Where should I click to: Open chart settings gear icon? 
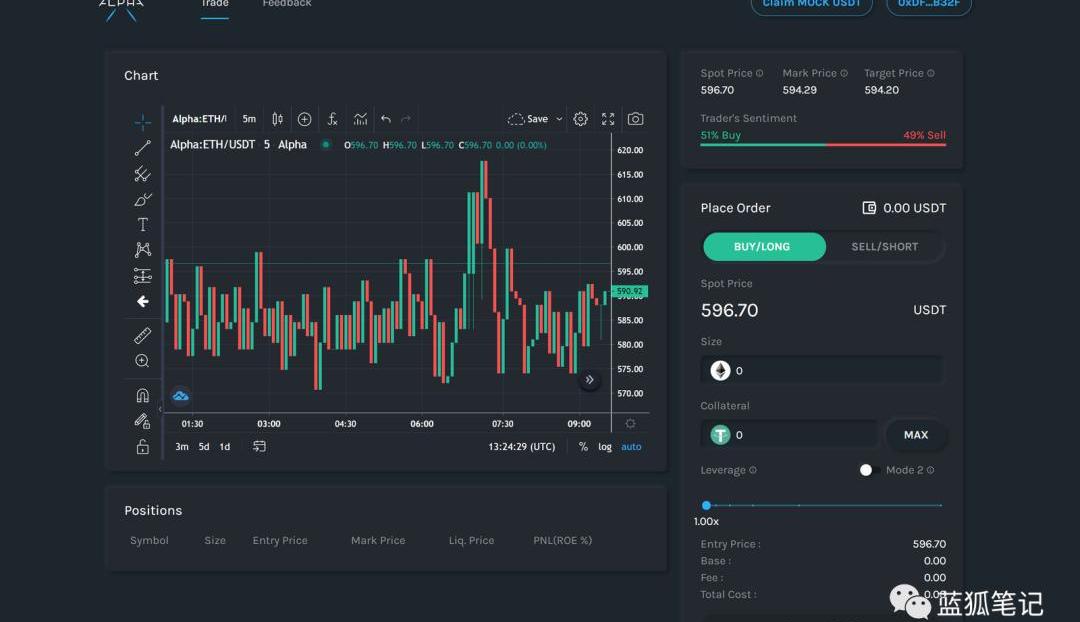coord(581,119)
